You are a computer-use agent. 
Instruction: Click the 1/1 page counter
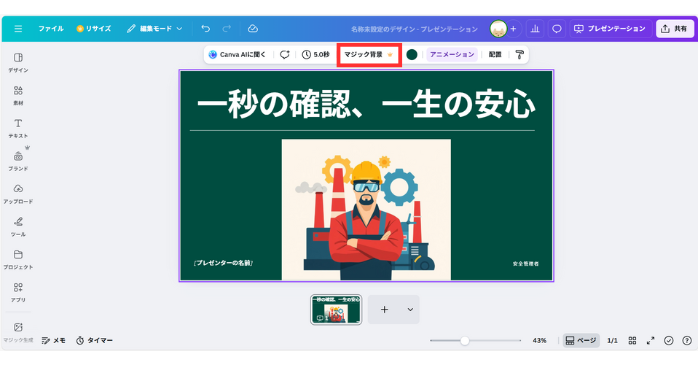pyautogui.click(x=613, y=341)
